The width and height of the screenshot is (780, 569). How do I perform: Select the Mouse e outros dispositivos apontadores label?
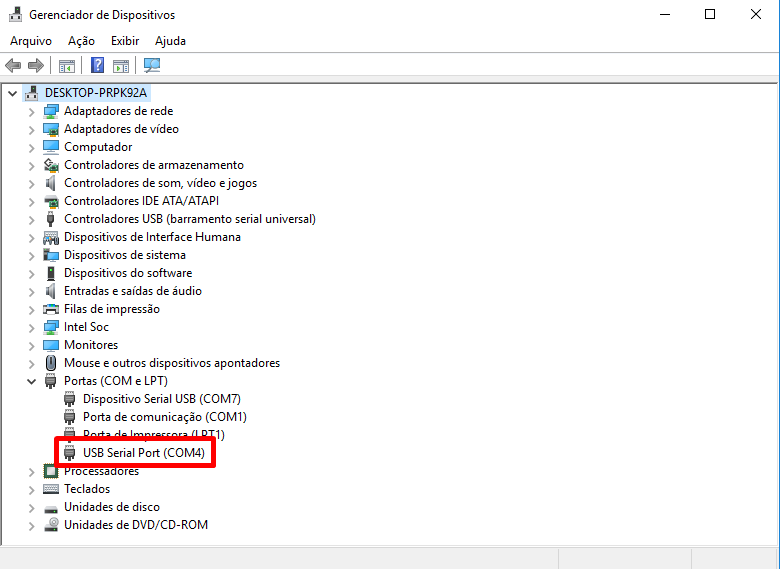[x=172, y=363]
